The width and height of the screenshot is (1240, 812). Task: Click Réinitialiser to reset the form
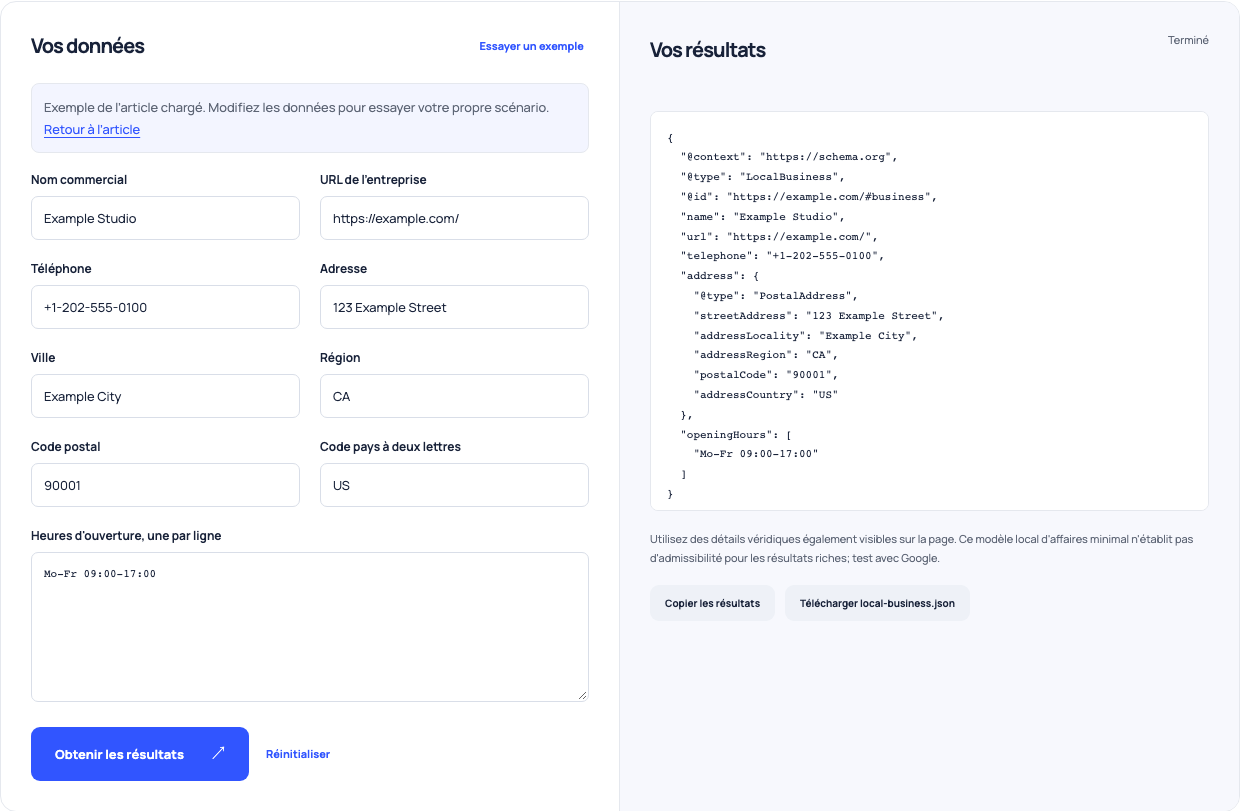pos(298,754)
